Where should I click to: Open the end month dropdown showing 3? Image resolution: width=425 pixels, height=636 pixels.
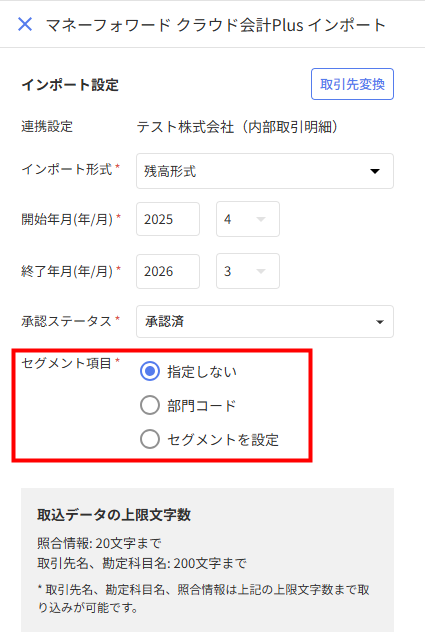[248, 271]
